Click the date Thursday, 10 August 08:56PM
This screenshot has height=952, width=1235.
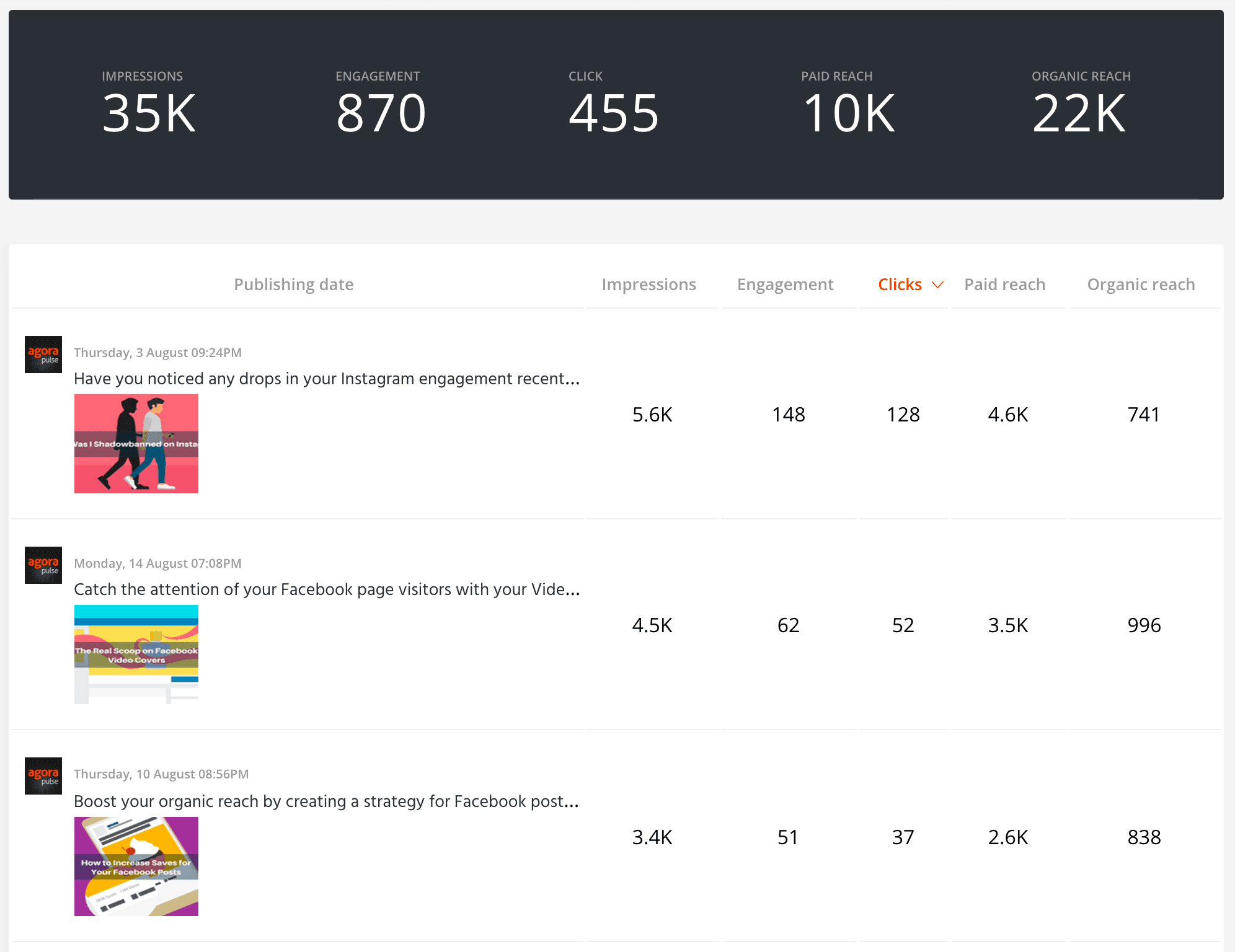(161, 774)
